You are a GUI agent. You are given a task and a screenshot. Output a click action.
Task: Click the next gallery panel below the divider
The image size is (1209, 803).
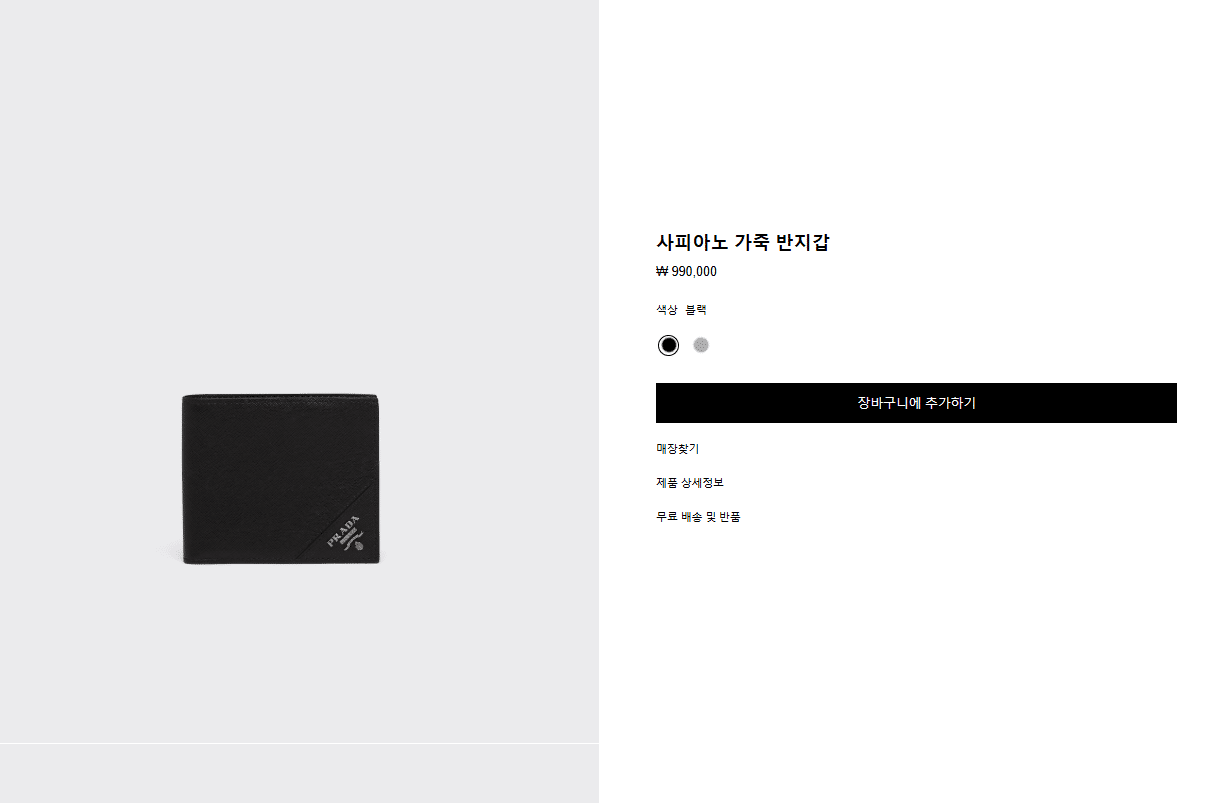tap(299, 774)
